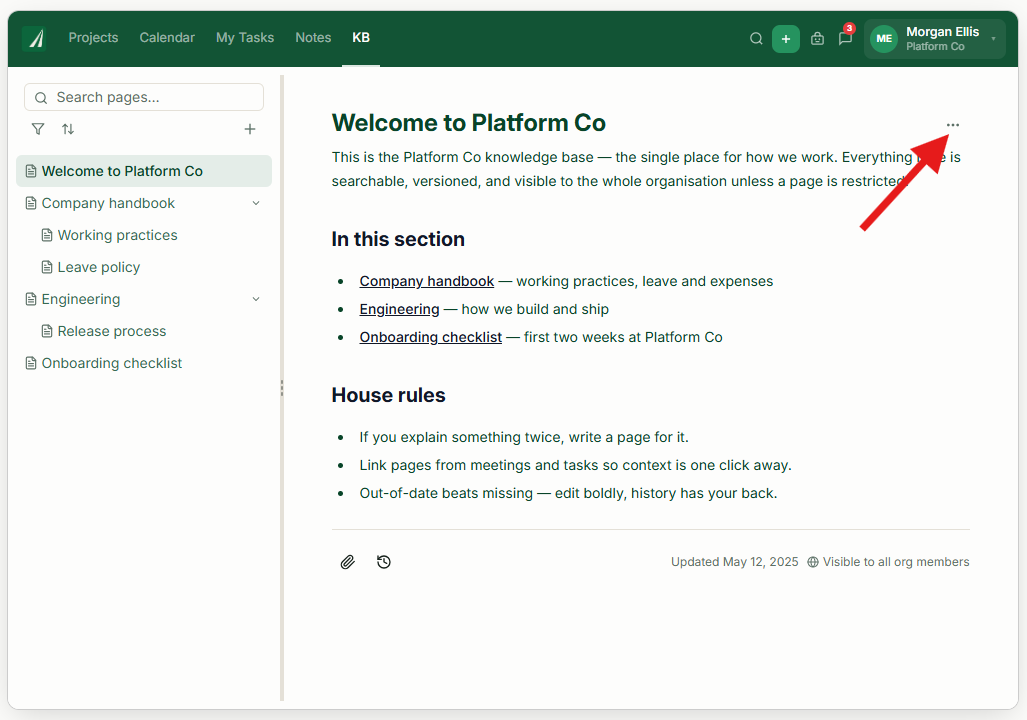Open the page options three-dot menu
The height and width of the screenshot is (720, 1027).
point(952,124)
